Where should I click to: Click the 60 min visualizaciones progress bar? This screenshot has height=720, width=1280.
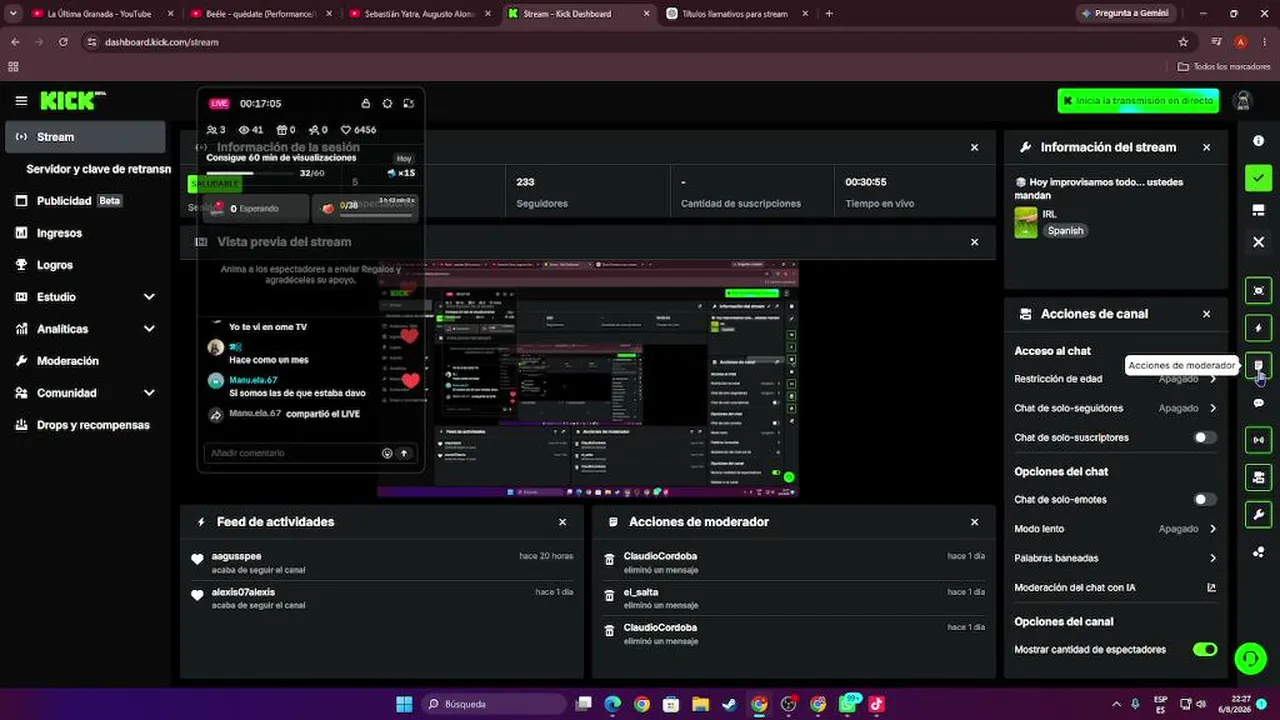coord(251,173)
